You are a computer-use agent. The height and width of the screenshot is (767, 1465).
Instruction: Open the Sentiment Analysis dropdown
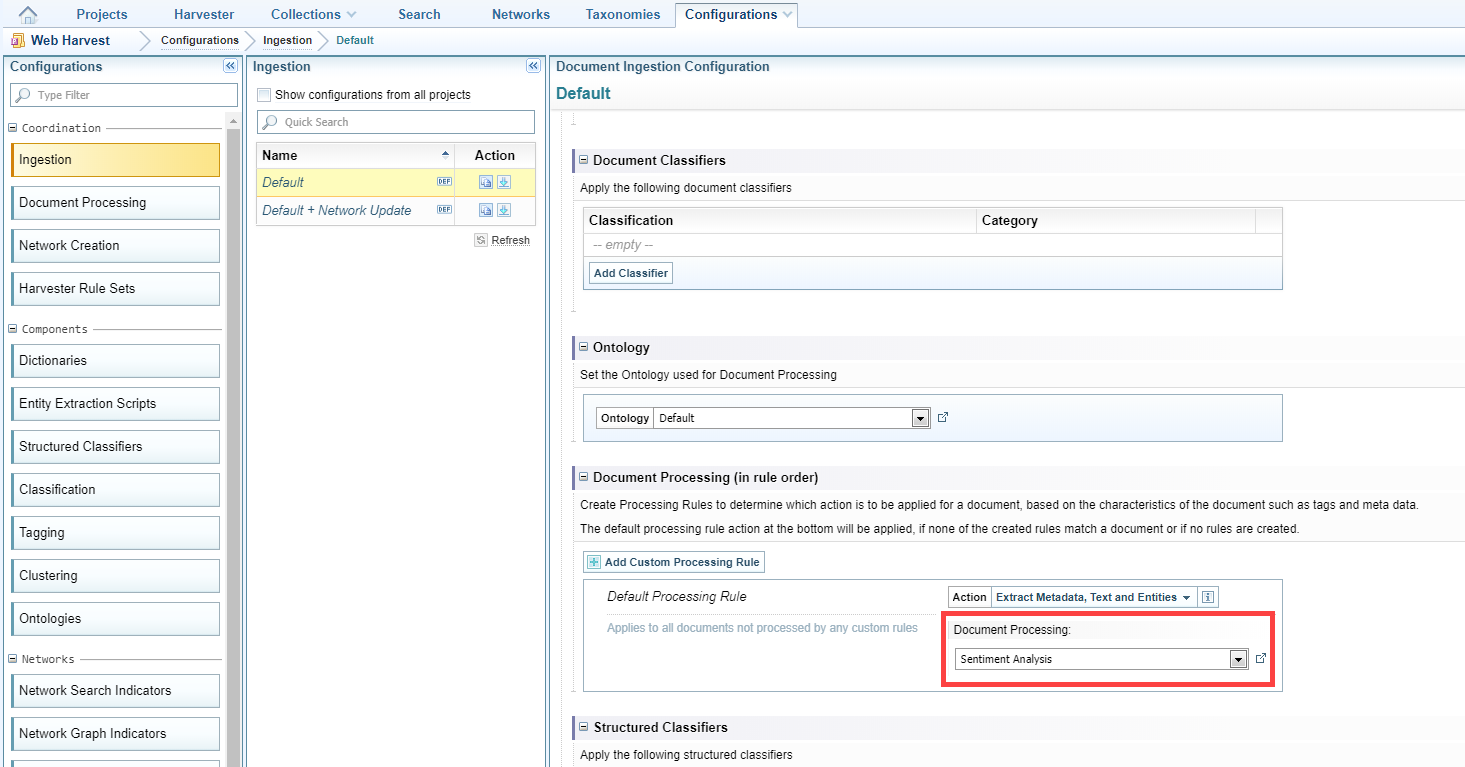coord(1238,659)
